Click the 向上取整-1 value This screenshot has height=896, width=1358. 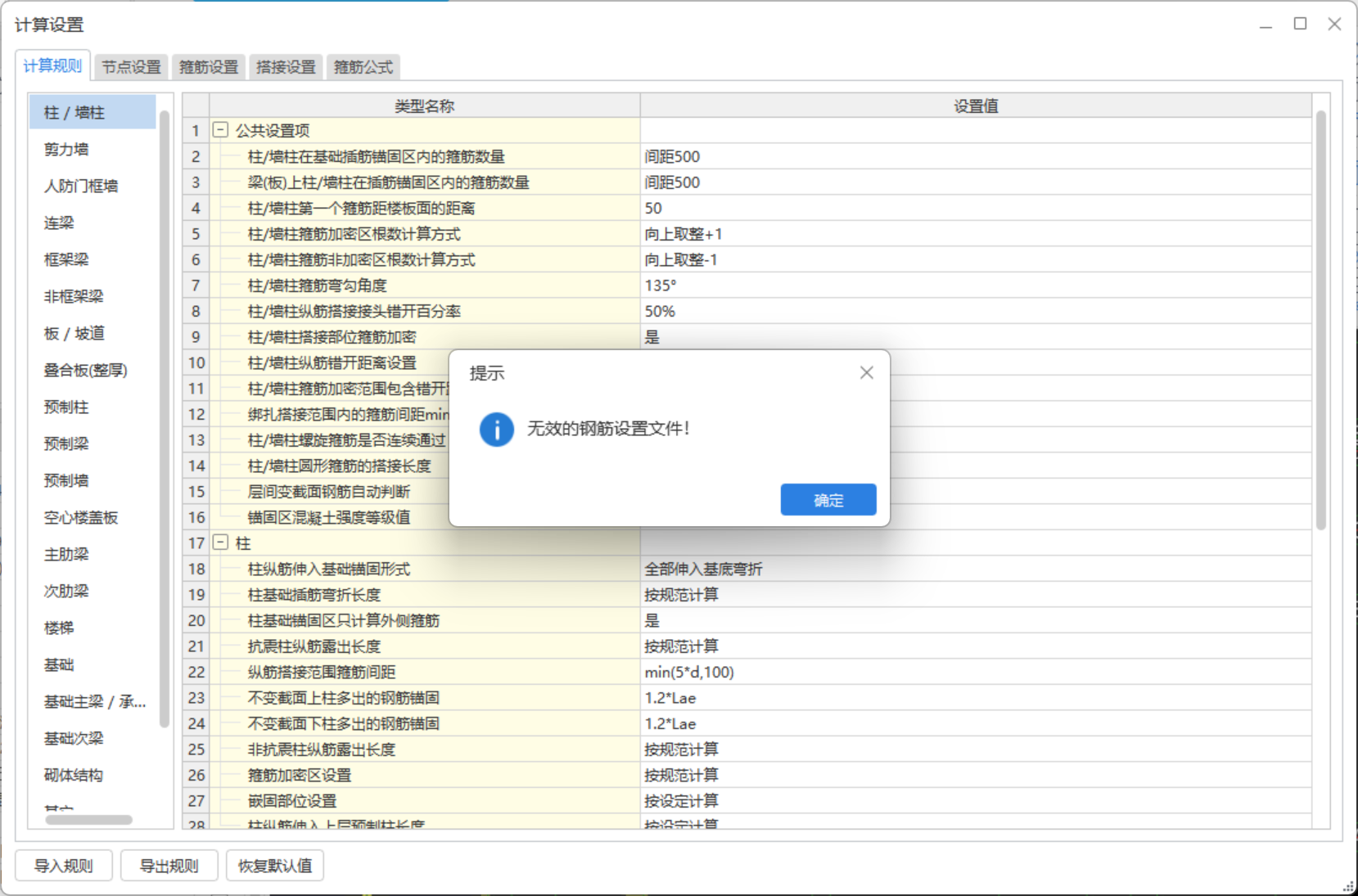click(x=976, y=259)
